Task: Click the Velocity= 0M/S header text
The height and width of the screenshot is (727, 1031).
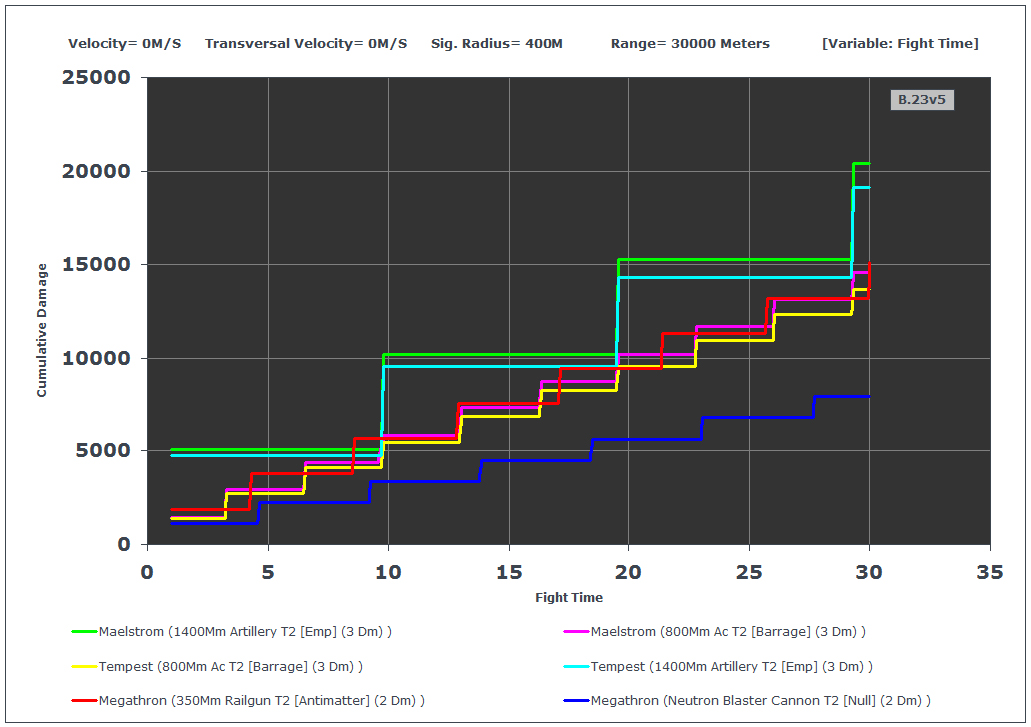Action: 125,43
